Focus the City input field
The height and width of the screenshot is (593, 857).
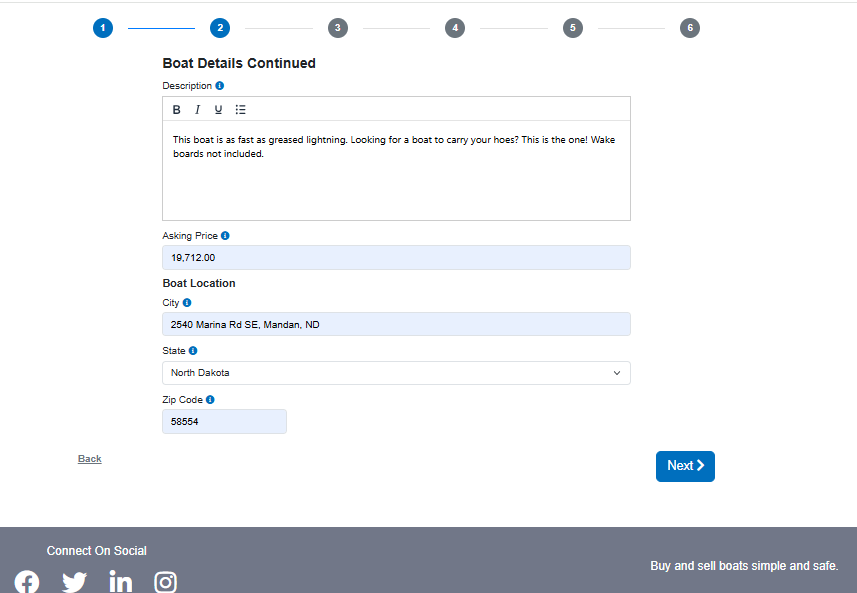coord(396,324)
